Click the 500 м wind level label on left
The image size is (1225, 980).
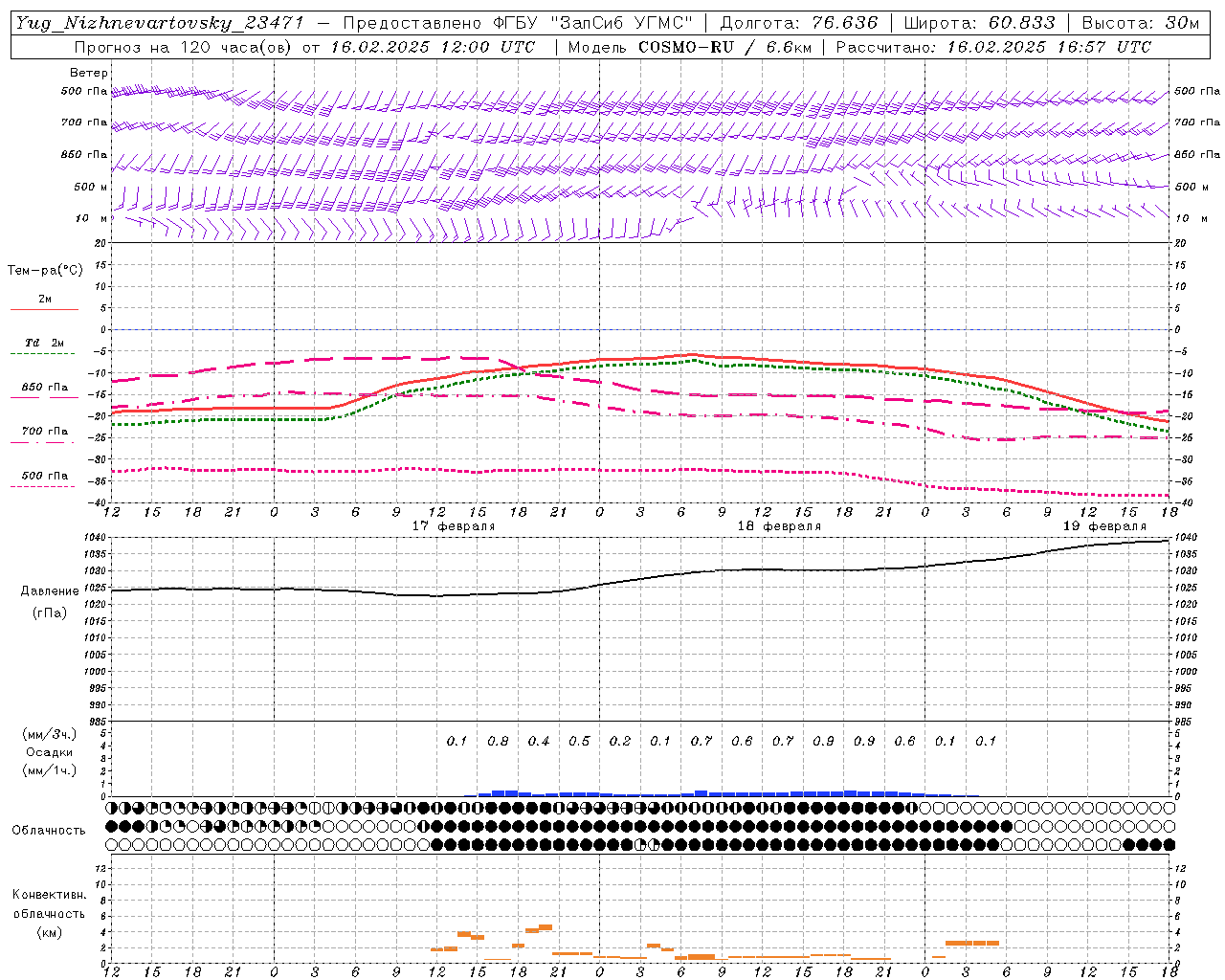click(x=92, y=187)
